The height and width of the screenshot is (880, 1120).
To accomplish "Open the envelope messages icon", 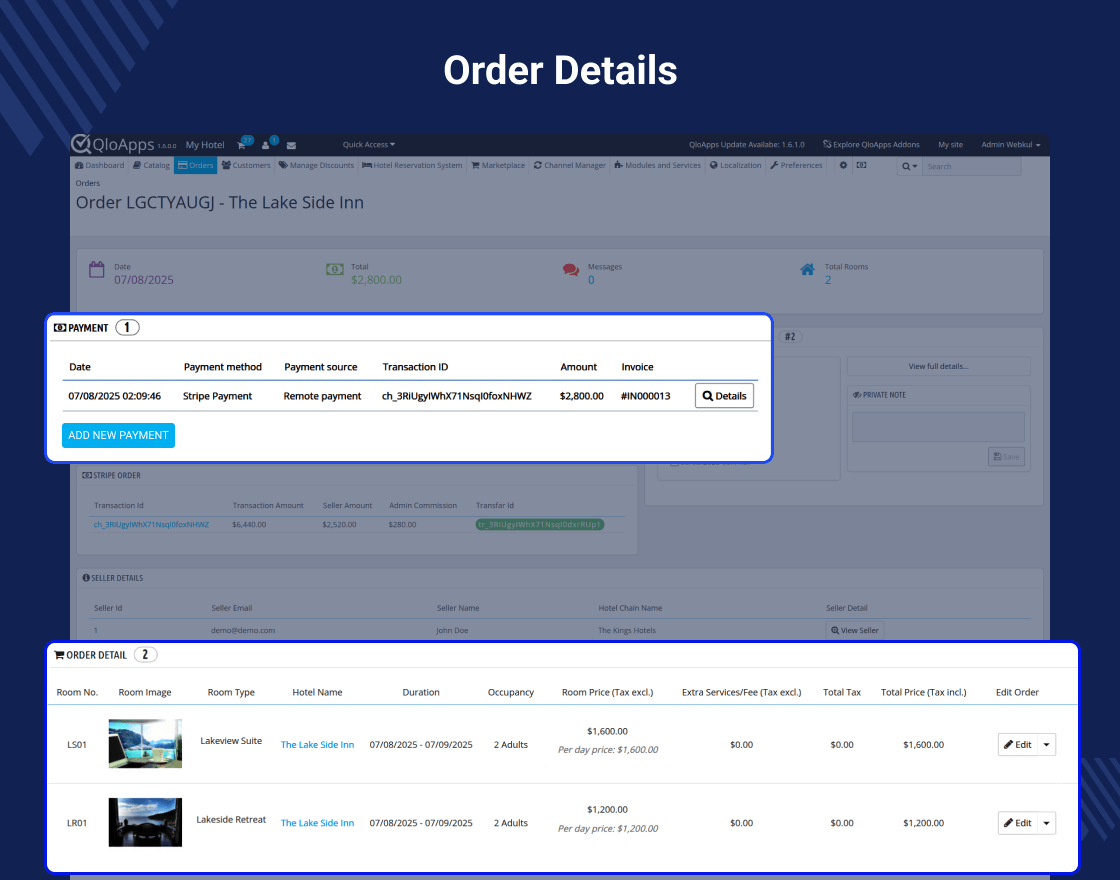I will (291, 145).
